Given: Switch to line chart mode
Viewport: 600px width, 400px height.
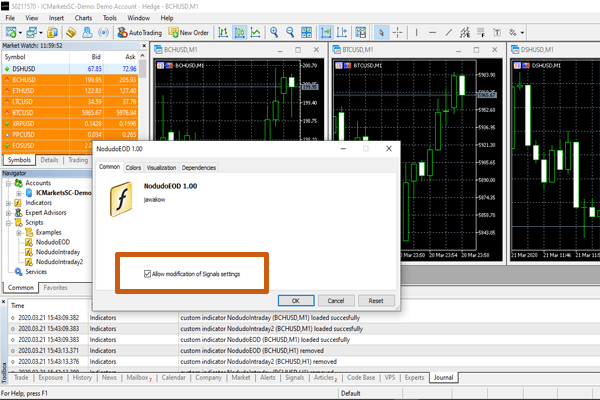Looking at the screenshot, I should (256, 33).
